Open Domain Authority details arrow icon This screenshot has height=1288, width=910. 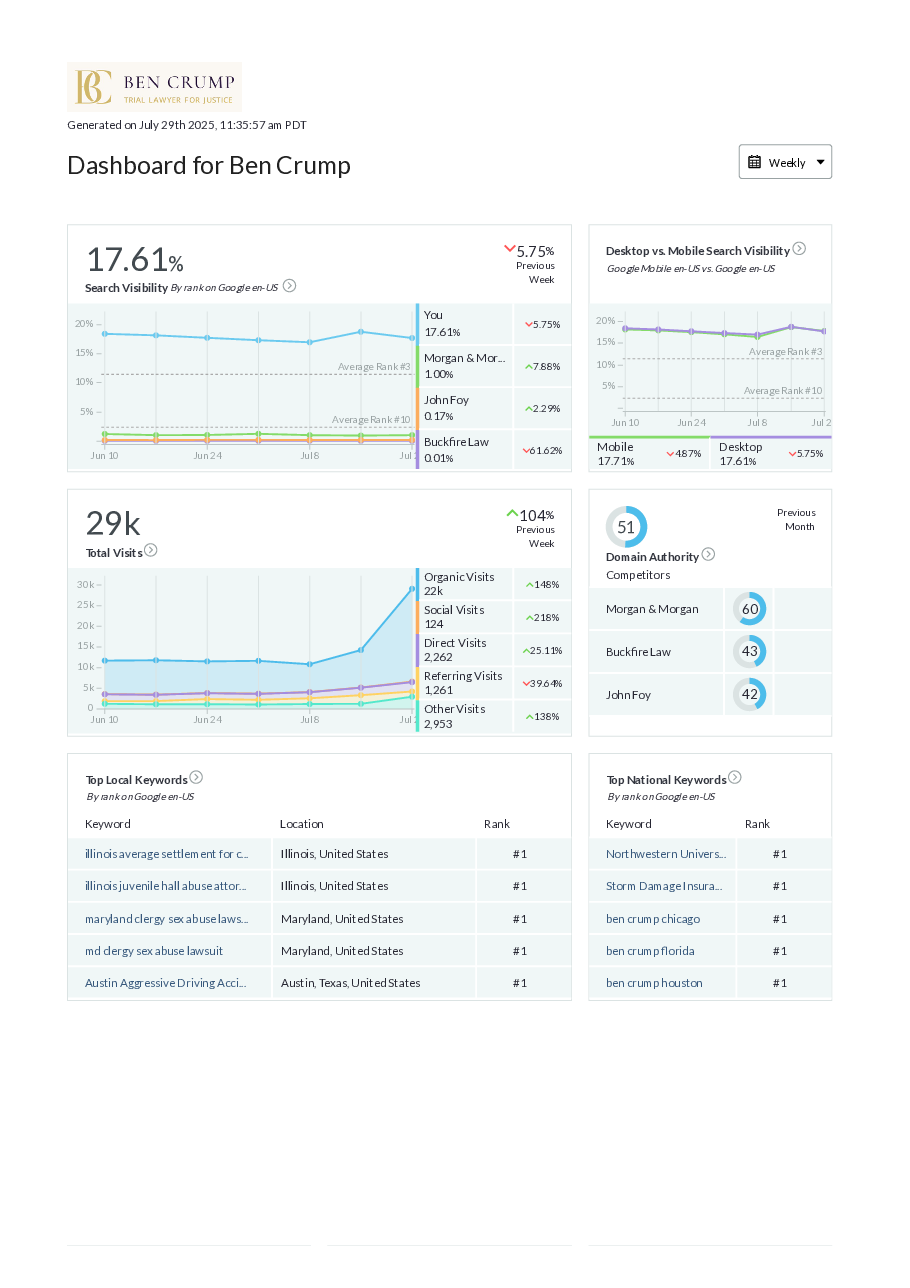(x=708, y=554)
